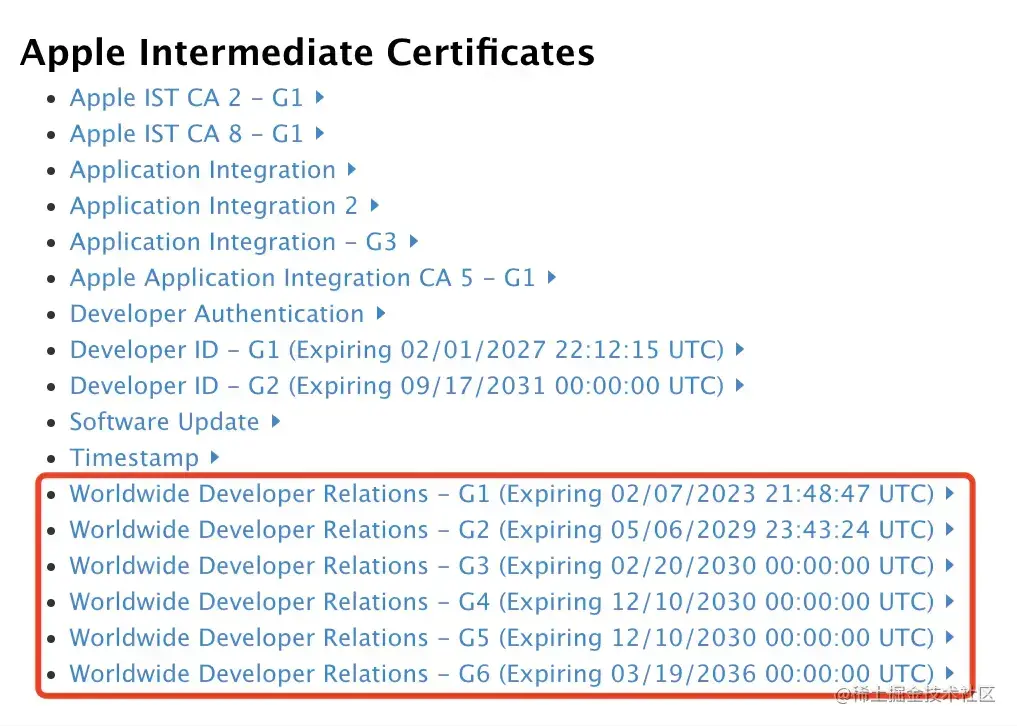
Task: Click arrow after Apple IST CA 8 – G1
Action: click(320, 133)
